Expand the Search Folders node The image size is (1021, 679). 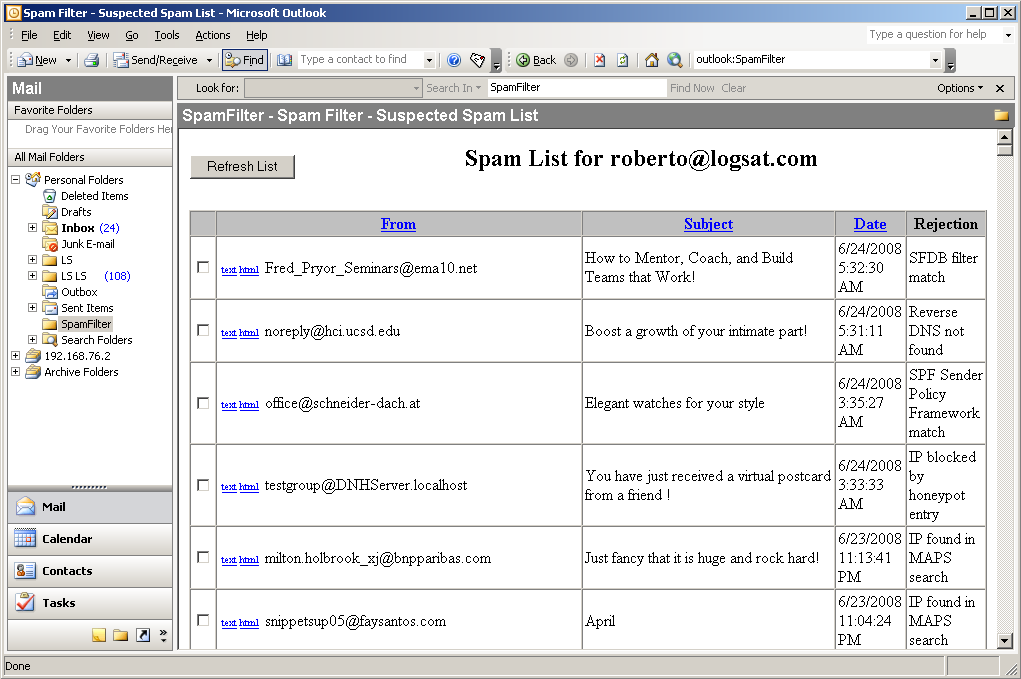click(x=32, y=339)
